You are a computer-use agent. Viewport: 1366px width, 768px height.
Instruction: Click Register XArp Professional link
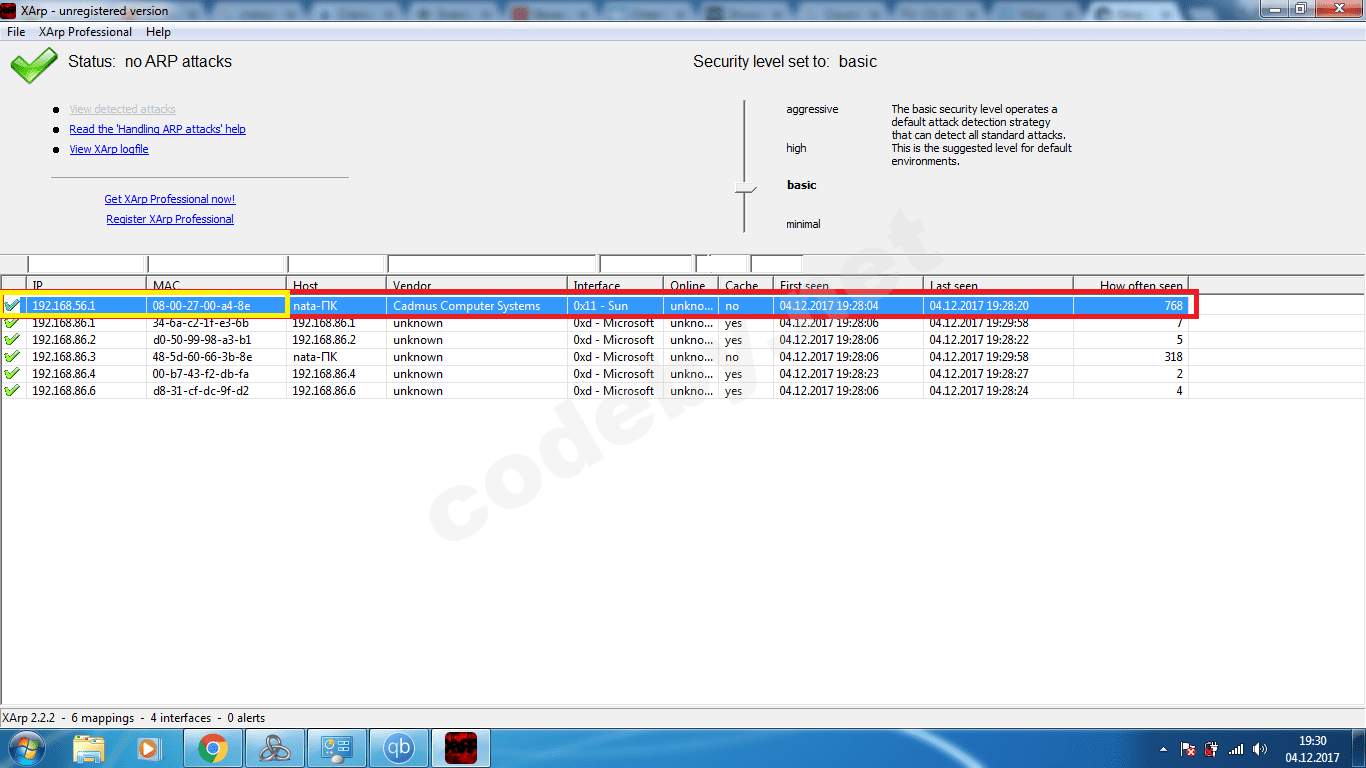pyautogui.click(x=170, y=219)
